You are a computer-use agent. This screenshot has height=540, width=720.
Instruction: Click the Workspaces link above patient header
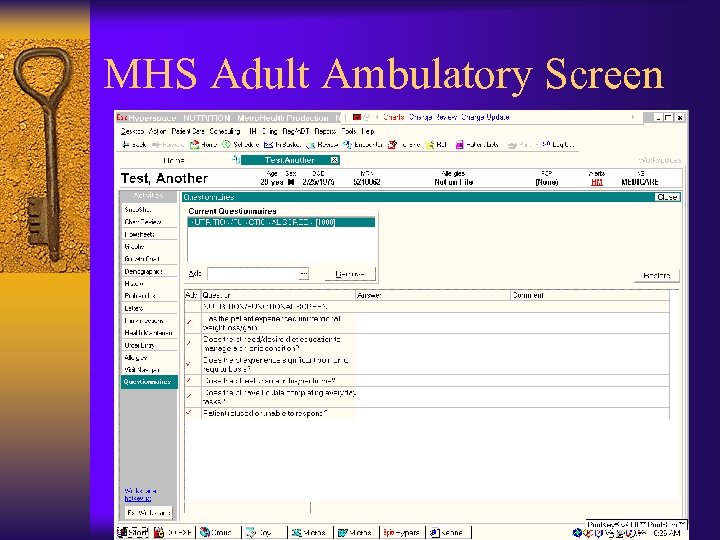[x=659, y=160]
